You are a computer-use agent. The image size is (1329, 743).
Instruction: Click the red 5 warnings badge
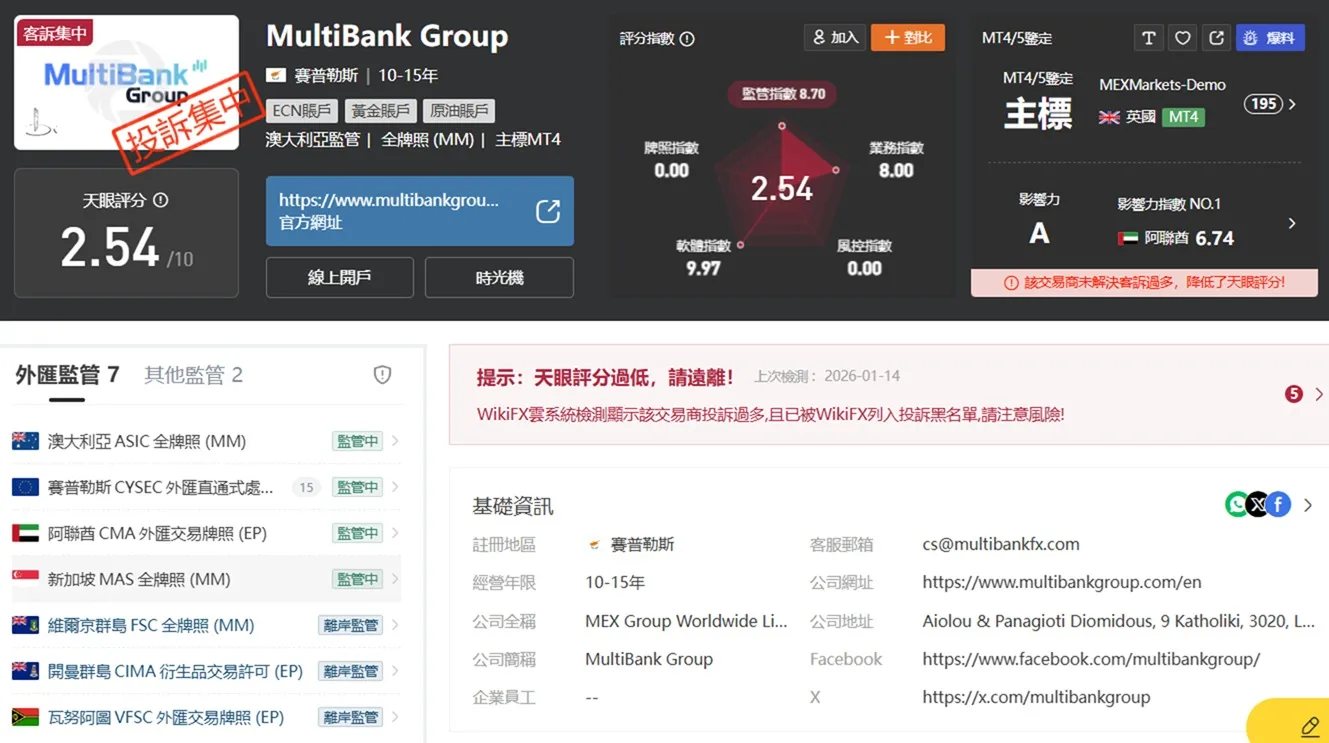(x=1293, y=394)
